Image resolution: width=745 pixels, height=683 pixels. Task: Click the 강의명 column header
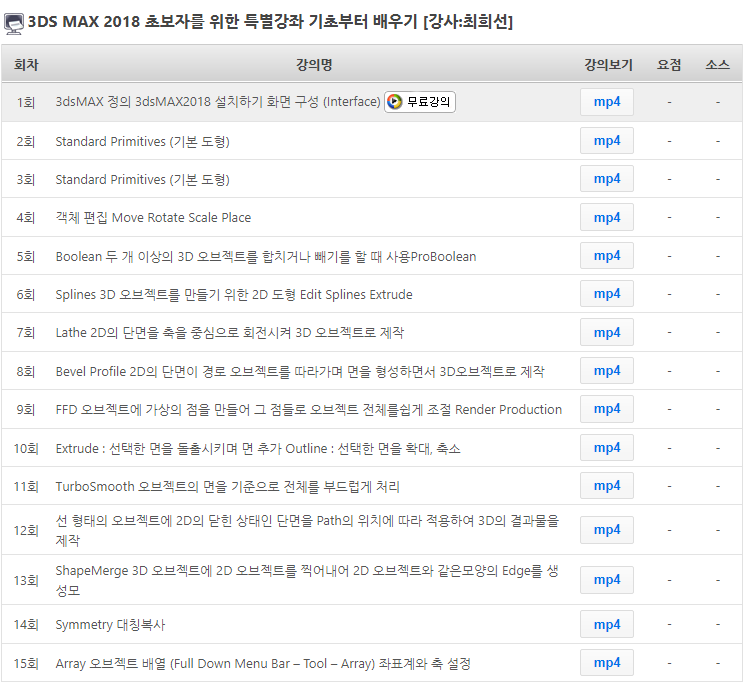pos(314,65)
